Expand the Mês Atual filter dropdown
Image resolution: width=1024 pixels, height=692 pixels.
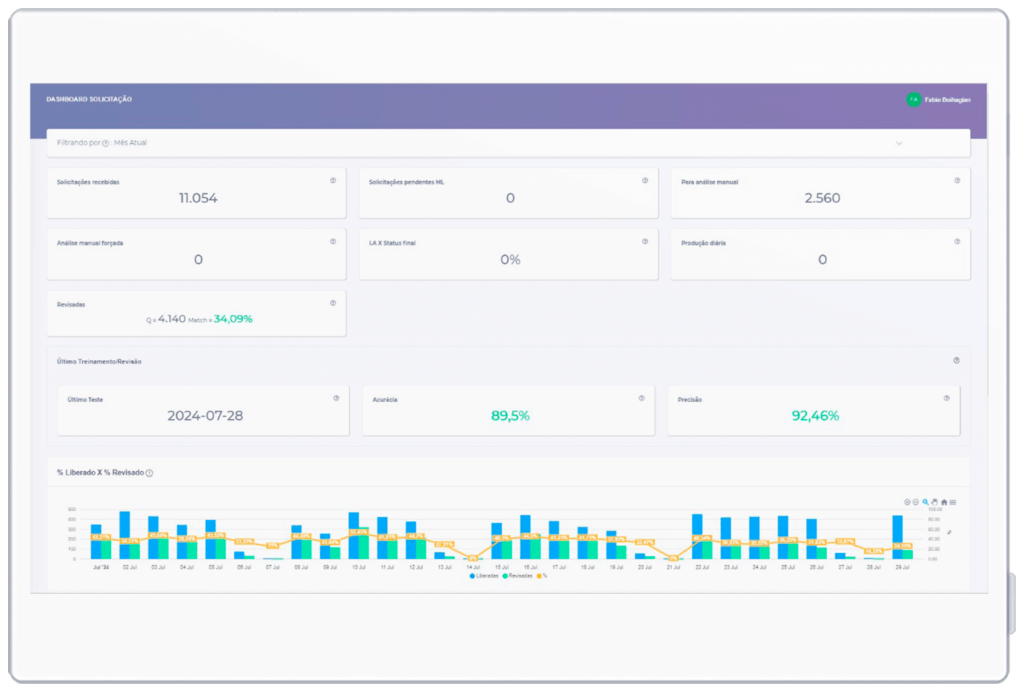[x=901, y=143]
